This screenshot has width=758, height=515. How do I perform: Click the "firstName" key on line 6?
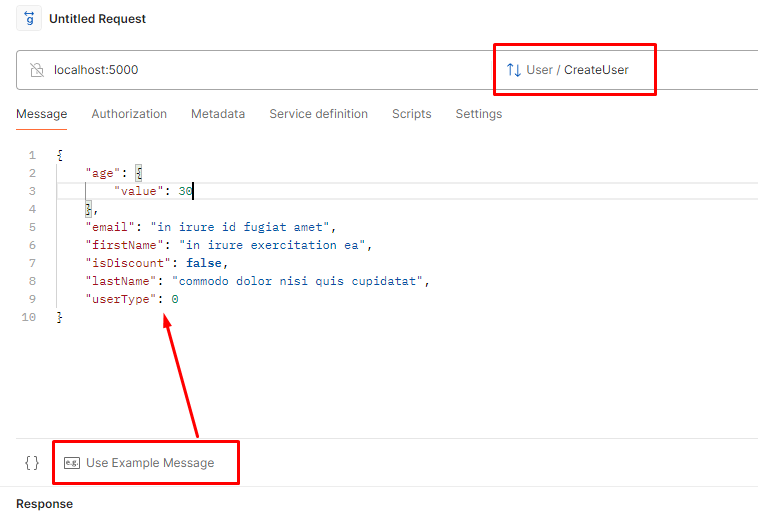124,245
